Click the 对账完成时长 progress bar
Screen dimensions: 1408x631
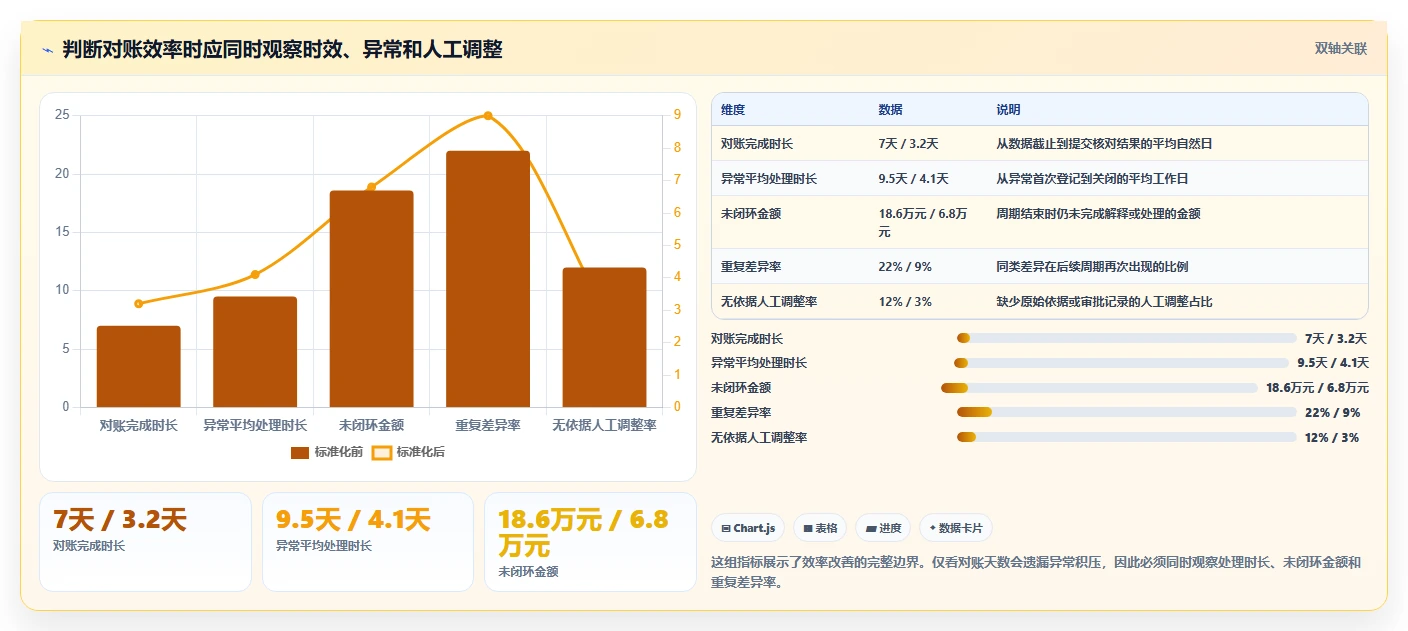click(x=1126, y=339)
